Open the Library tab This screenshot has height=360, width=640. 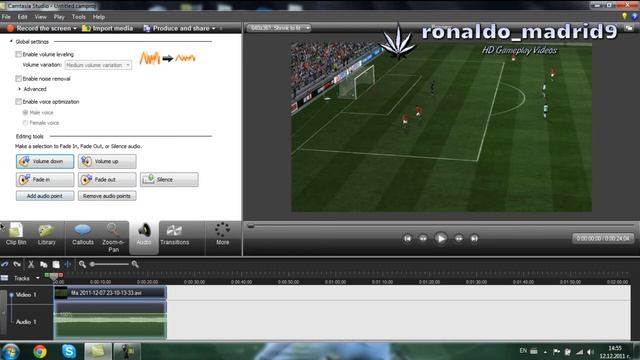[x=47, y=234]
